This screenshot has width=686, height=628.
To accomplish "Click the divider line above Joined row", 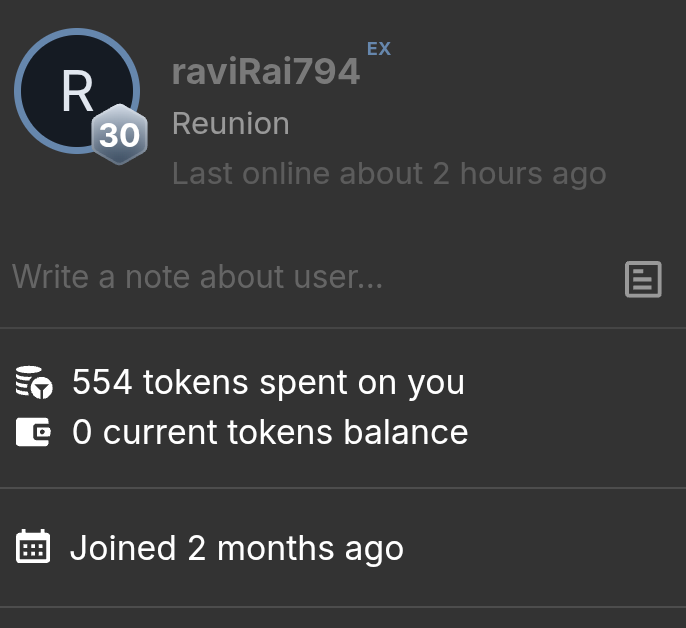I will [x=343, y=488].
